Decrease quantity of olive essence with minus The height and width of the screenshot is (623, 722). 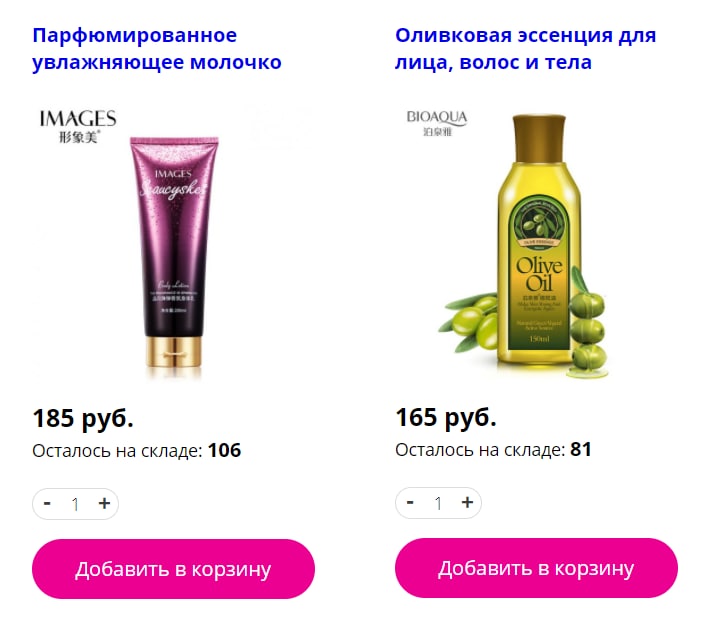410,502
